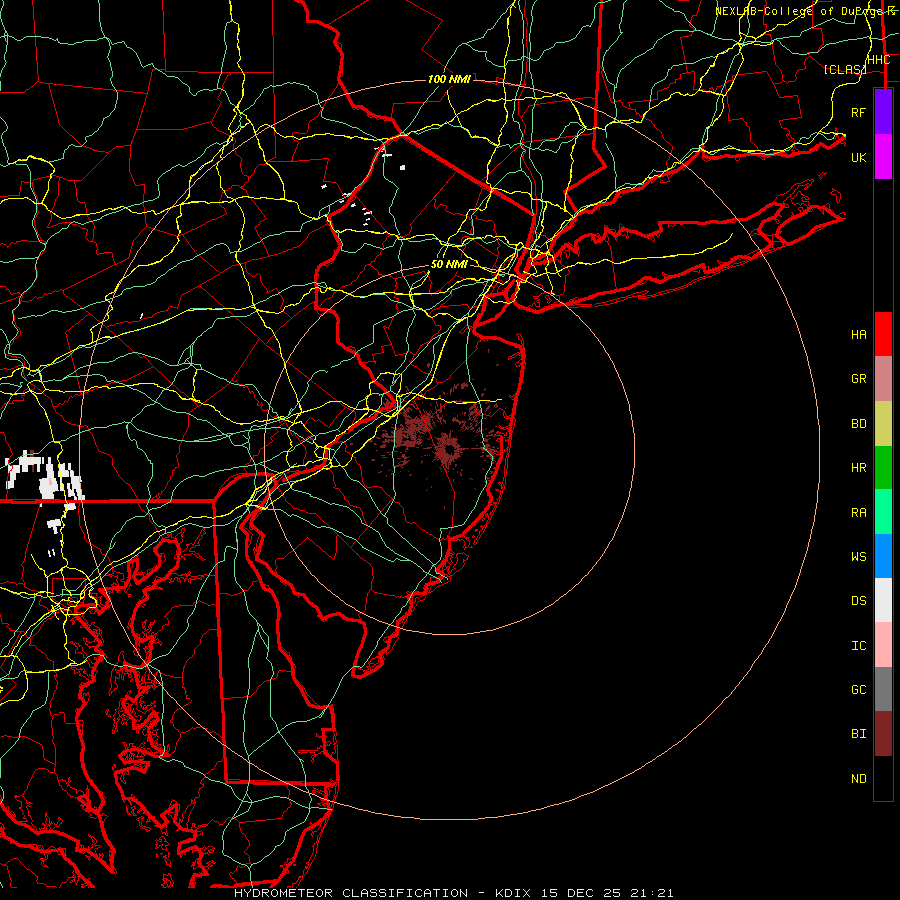Click the IC legend label

tap(859, 646)
